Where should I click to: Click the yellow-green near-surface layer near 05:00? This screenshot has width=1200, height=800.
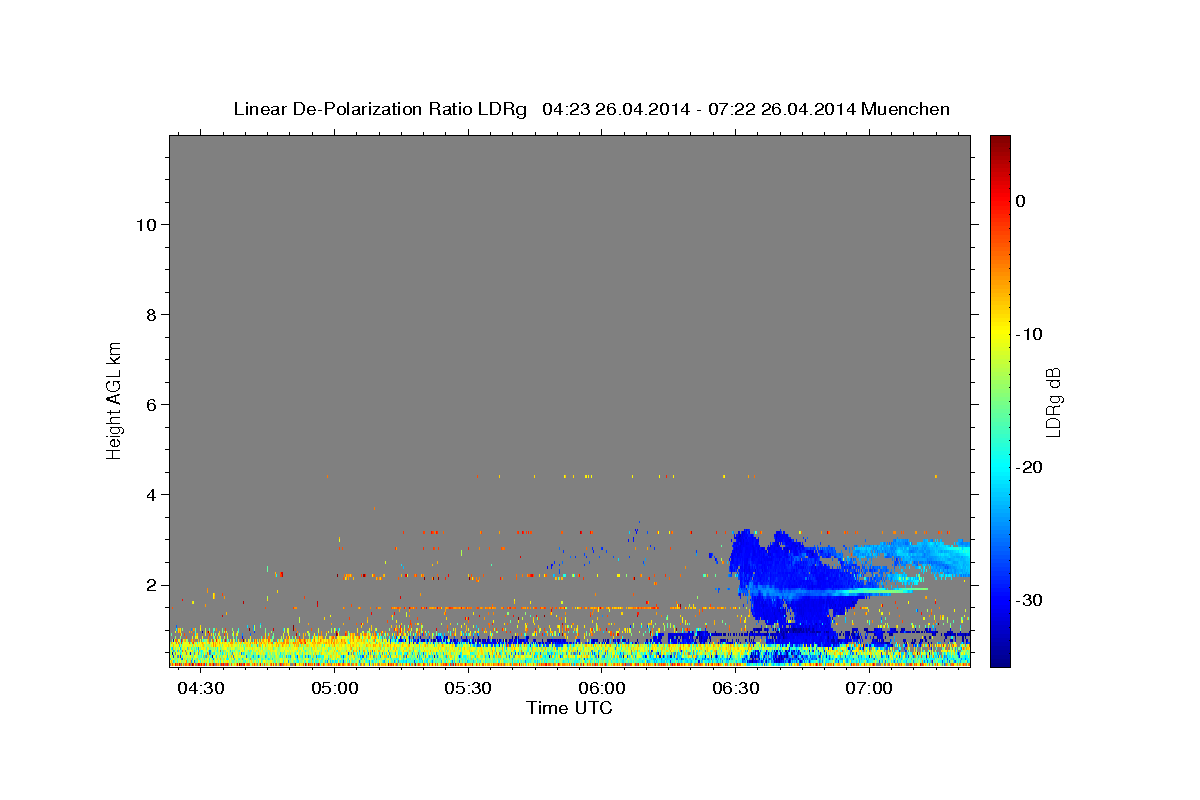click(334, 648)
